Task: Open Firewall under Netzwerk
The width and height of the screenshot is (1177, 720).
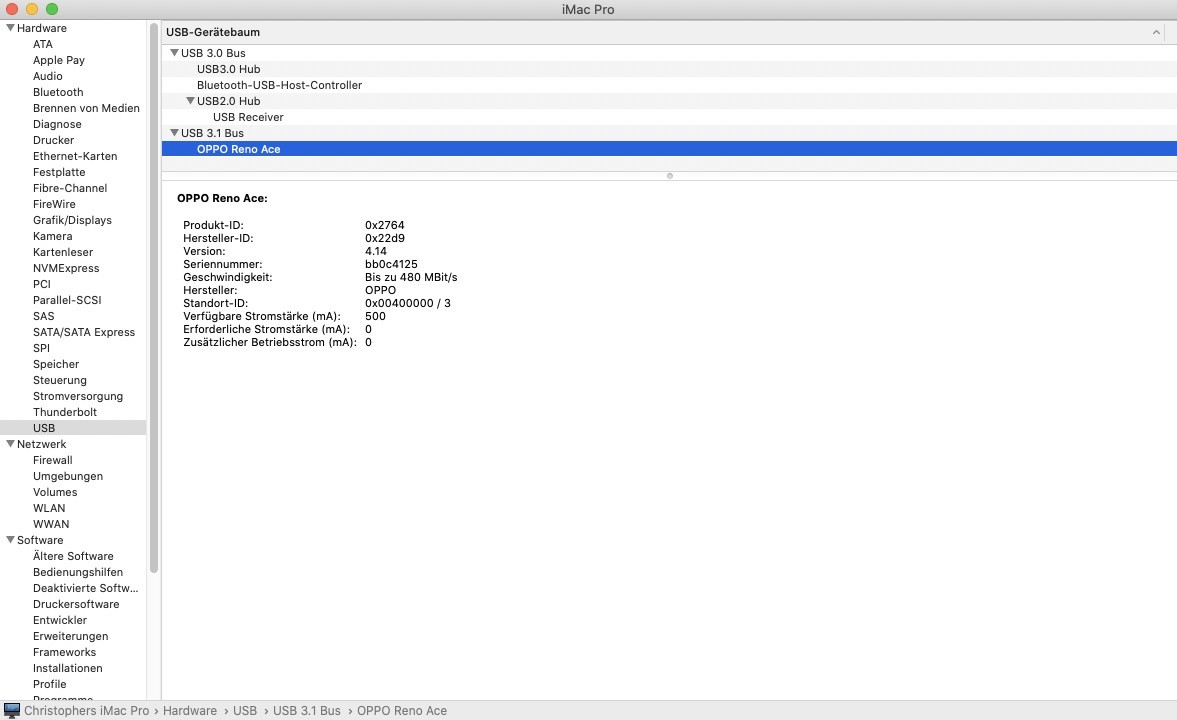Action: tap(53, 460)
